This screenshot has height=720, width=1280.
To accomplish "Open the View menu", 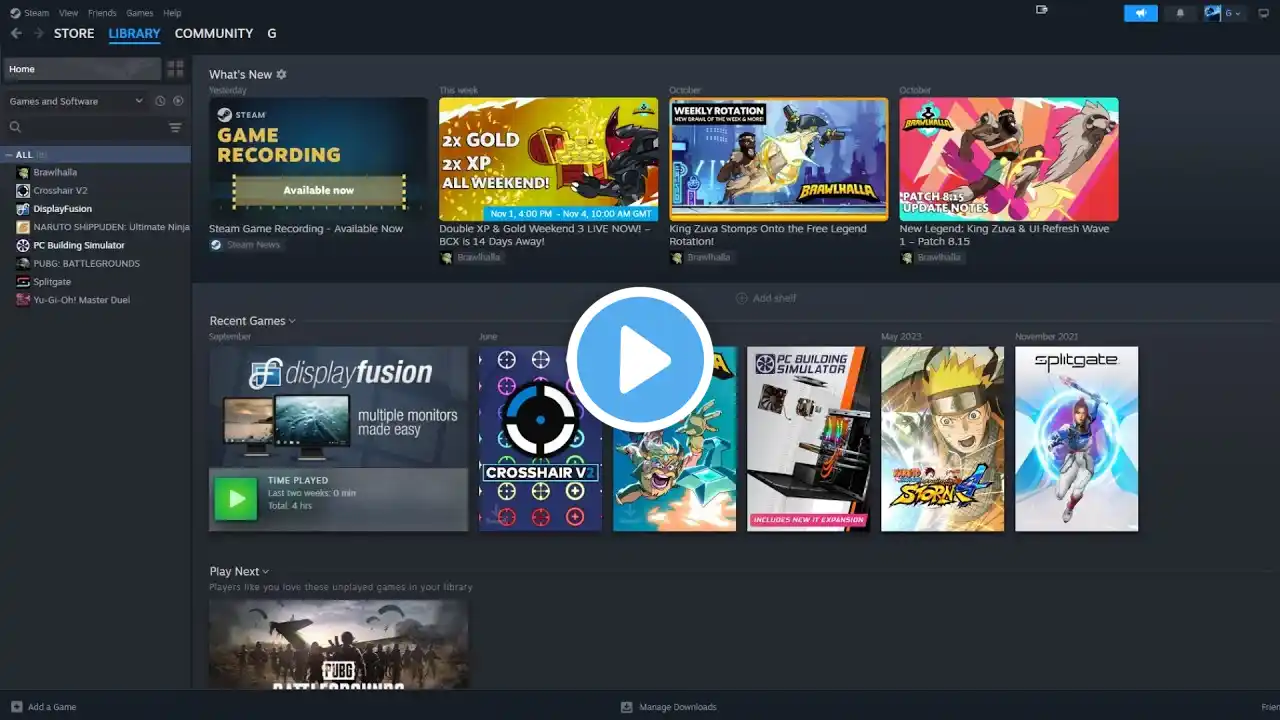I will tap(68, 13).
